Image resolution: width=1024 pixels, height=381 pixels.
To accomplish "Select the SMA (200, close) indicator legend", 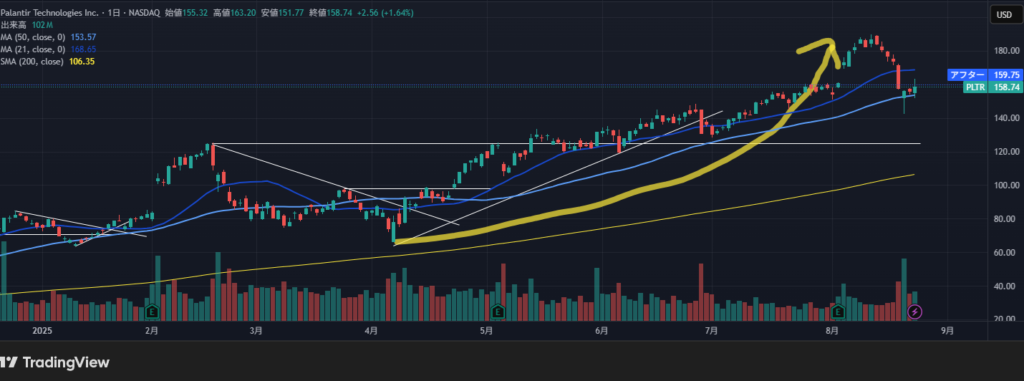I will pos(31,61).
